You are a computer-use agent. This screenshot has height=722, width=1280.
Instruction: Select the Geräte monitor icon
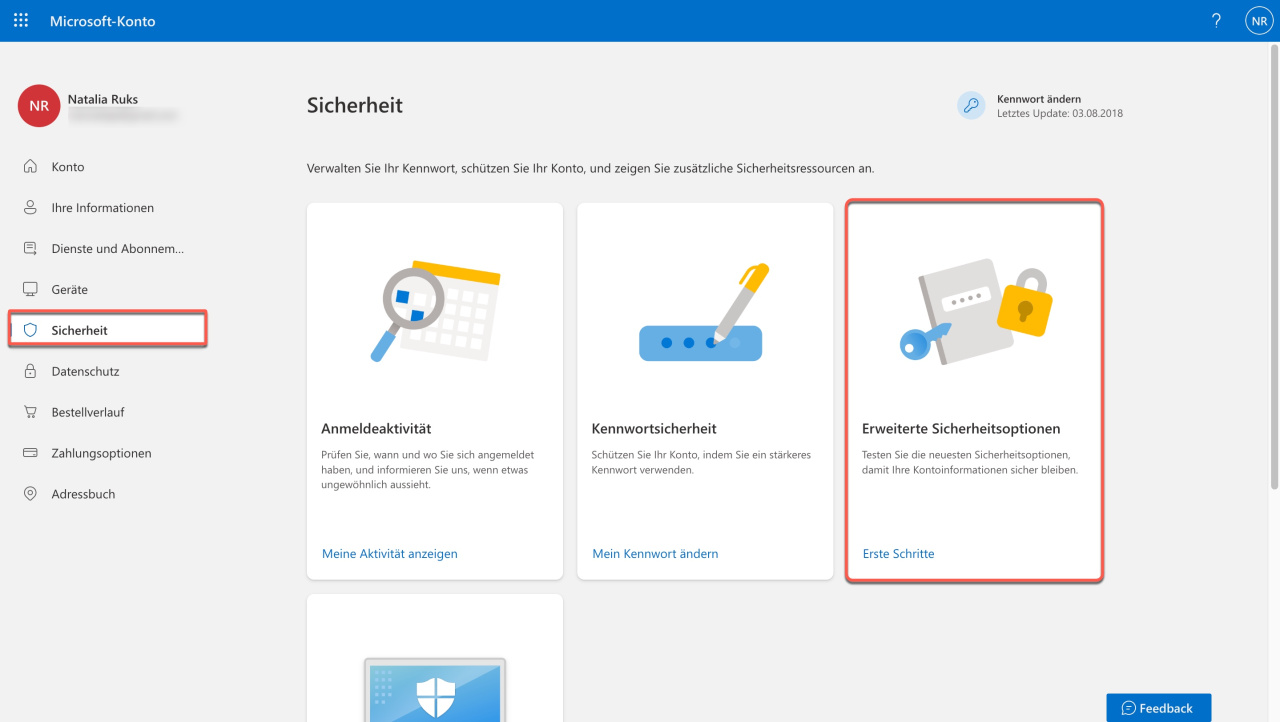coord(30,289)
